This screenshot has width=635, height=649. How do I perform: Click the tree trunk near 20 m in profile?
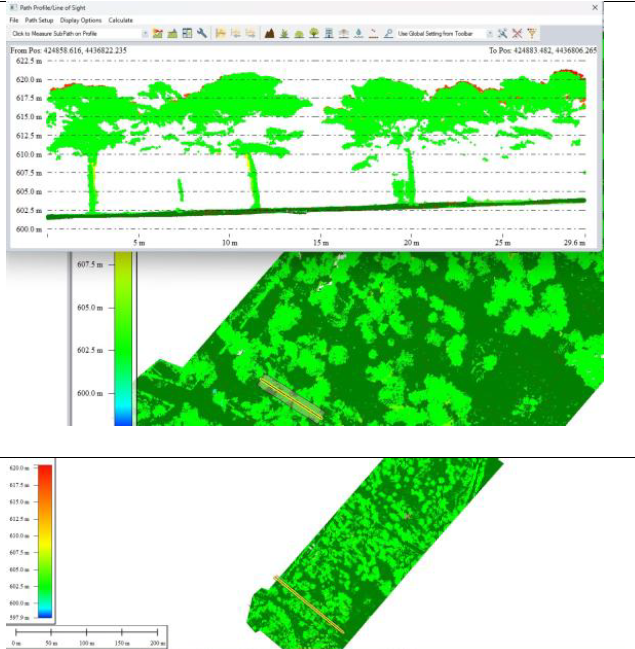[410, 180]
